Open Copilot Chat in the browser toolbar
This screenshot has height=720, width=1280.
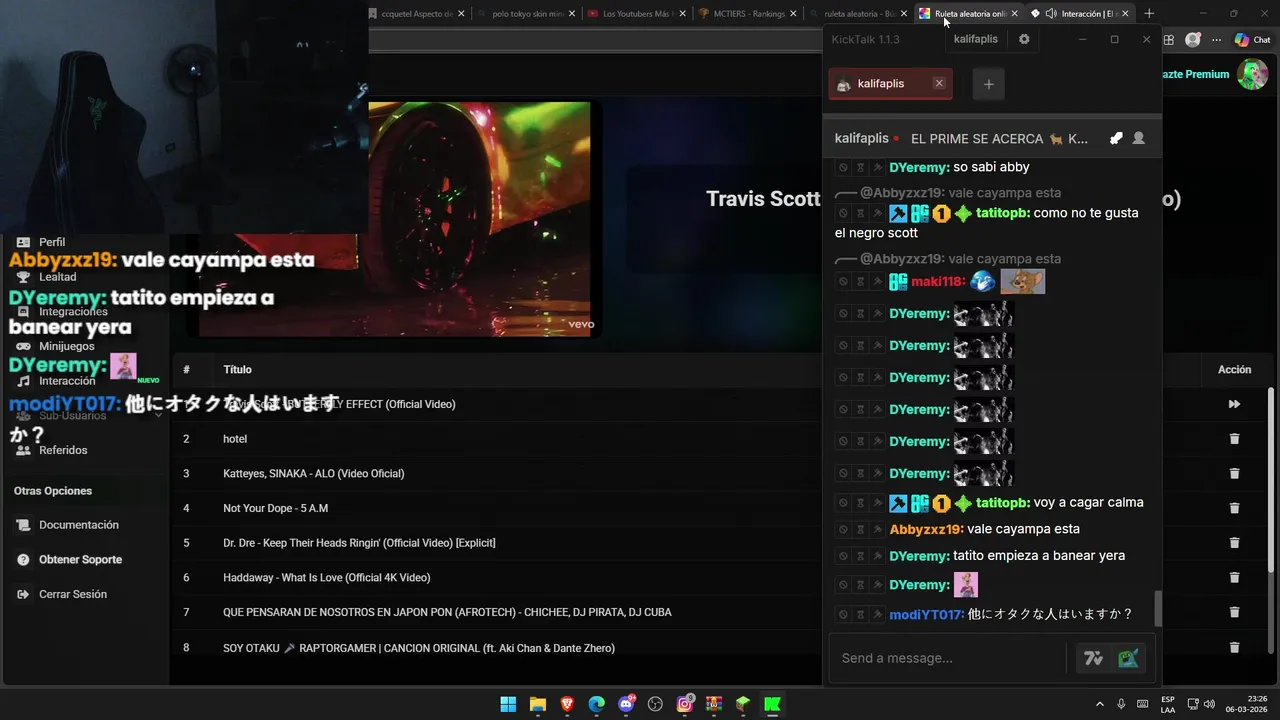coord(1251,40)
